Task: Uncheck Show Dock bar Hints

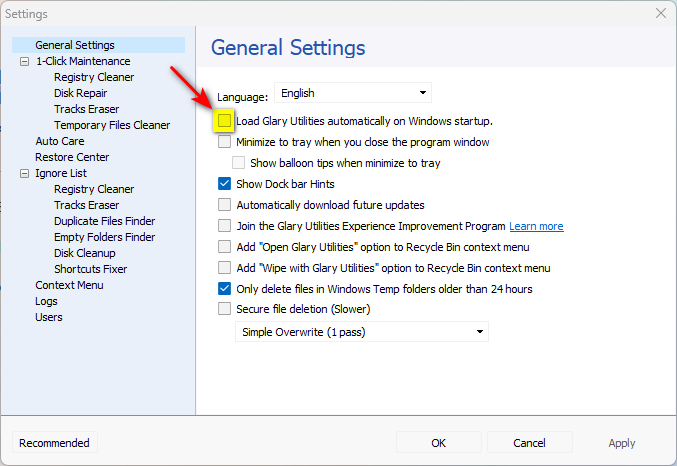Action: point(225,184)
